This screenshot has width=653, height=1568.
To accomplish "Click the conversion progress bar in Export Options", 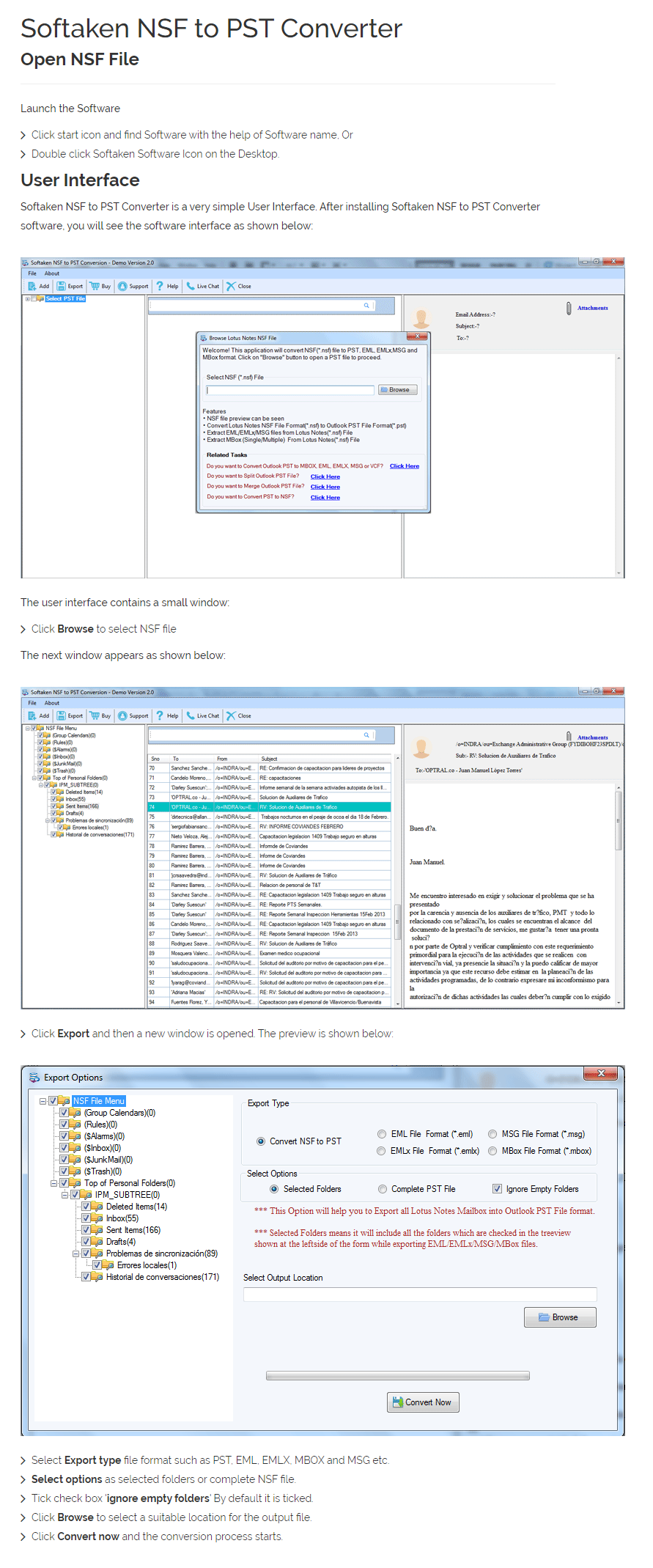I will [398, 1376].
